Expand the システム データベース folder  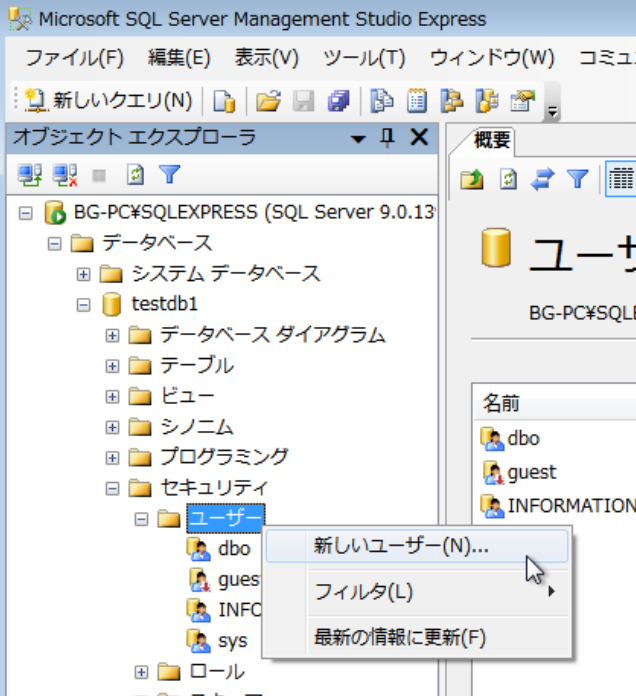tap(83, 274)
